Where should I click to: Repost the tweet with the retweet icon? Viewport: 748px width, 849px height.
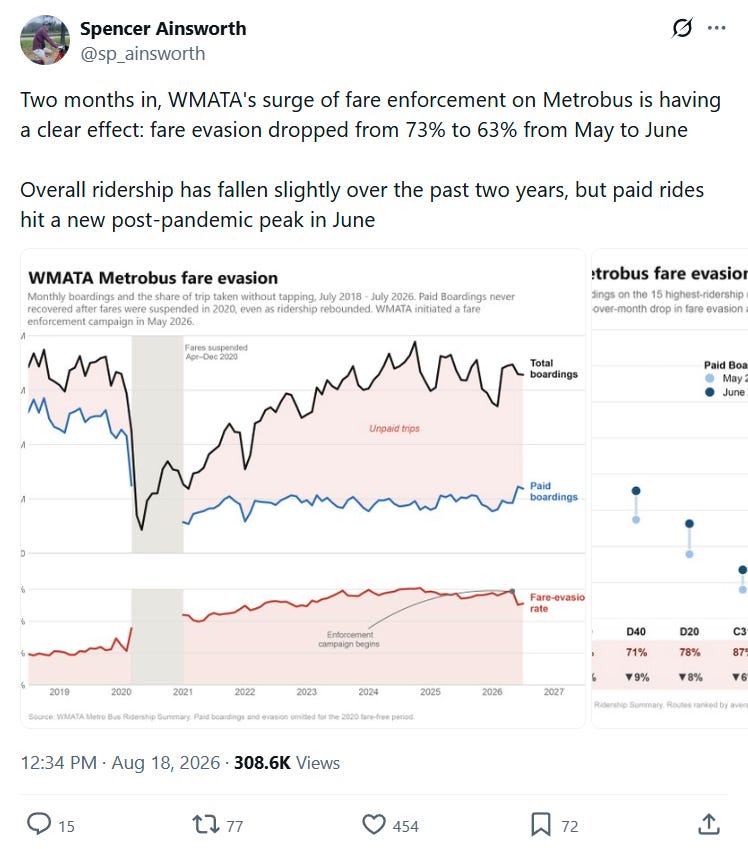point(206,824)
